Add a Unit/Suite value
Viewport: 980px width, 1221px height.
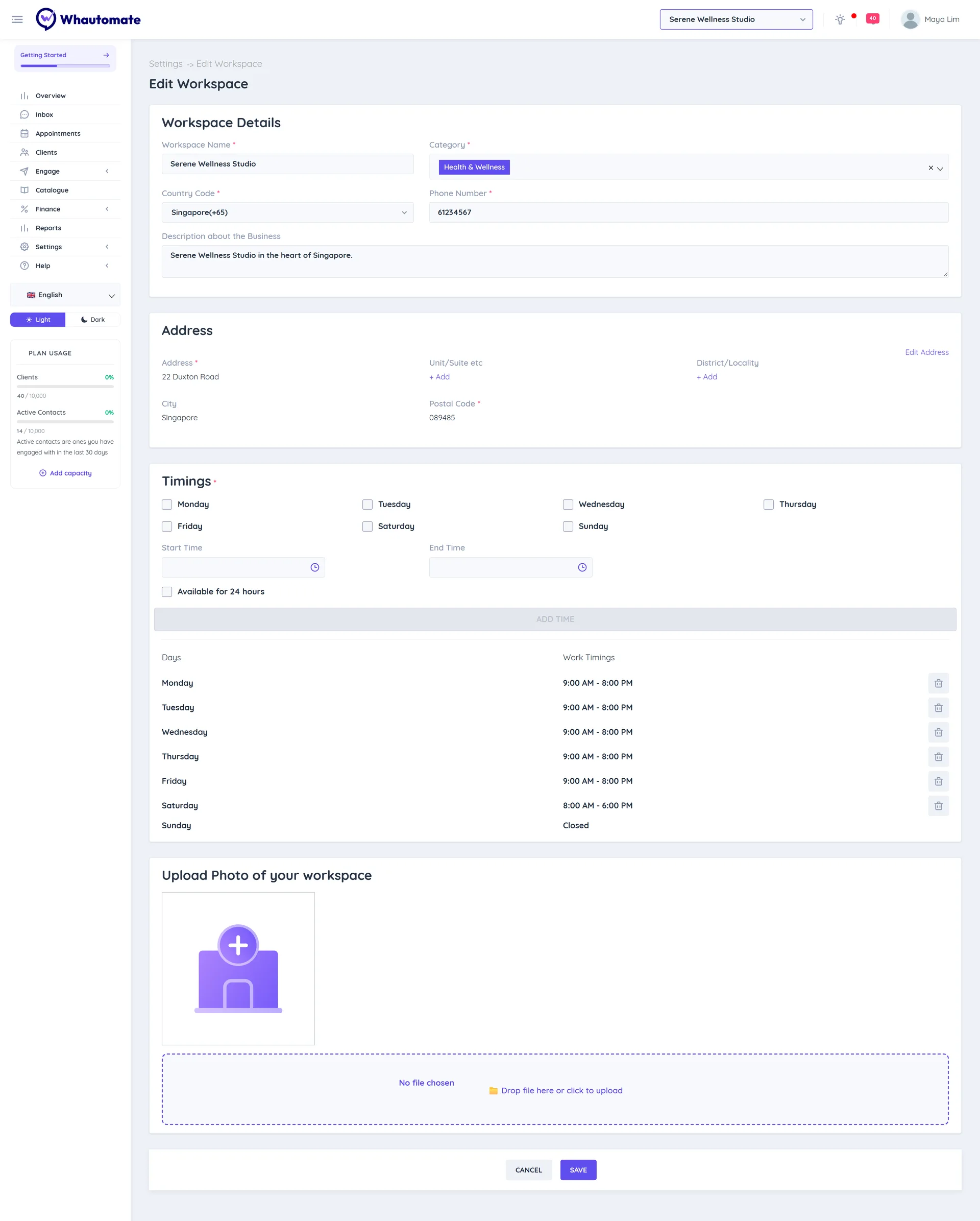[x=439, y=376]
